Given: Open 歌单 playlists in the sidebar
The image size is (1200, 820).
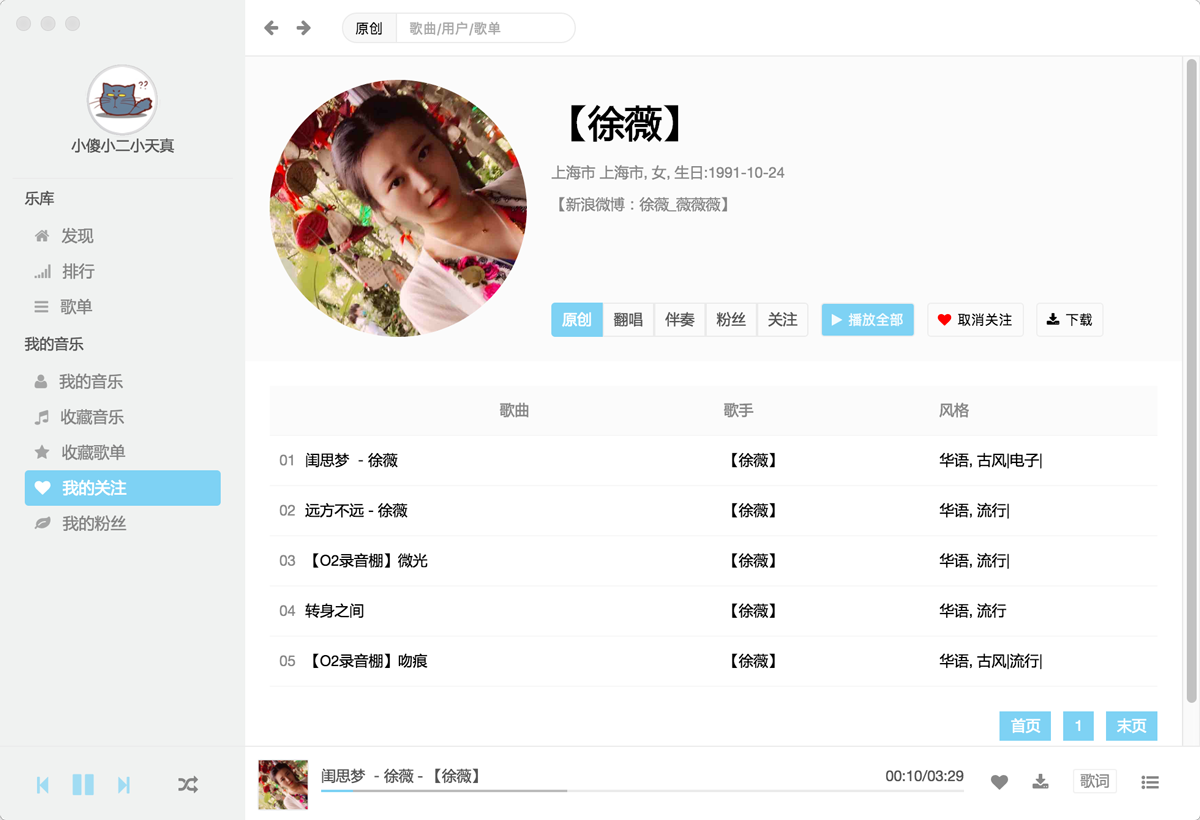Looking at the screenshot, I should click(x=76, y=307).
